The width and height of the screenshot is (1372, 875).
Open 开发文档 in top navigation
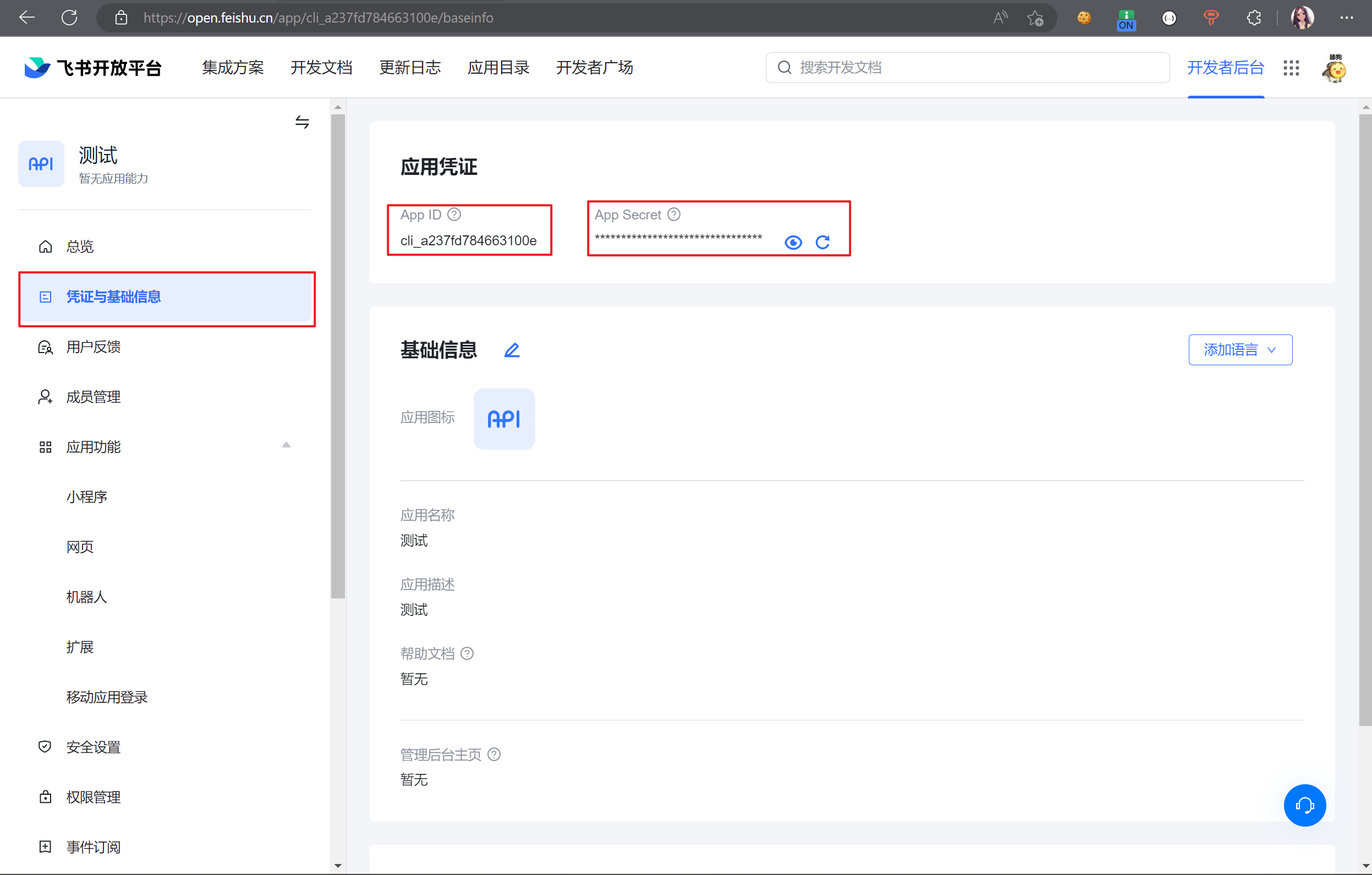click(321, 68)
